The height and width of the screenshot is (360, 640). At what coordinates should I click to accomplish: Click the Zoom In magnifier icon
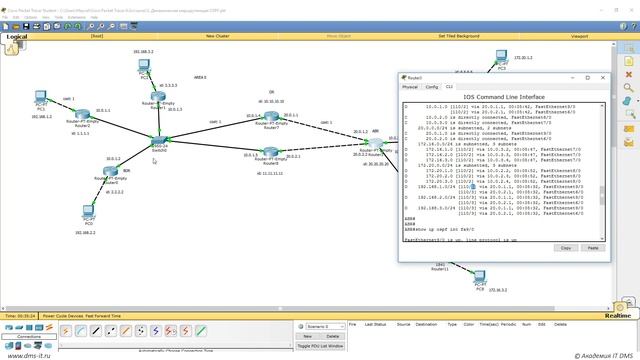[91, 27]
